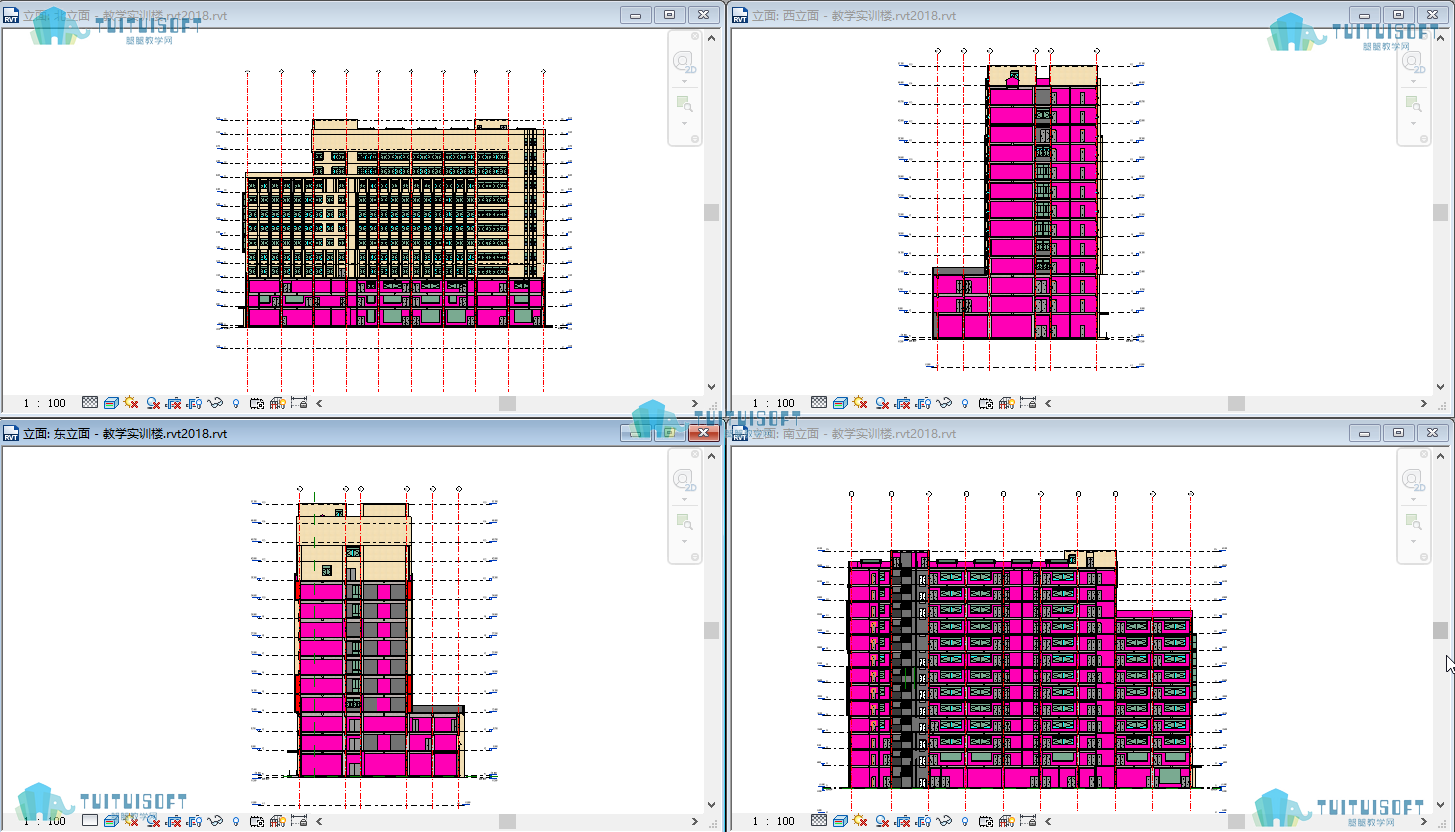Viewport: 1455px width, 832px height.
Task: Click 1 : 100 scale button in south view
Action: point(774,821)
